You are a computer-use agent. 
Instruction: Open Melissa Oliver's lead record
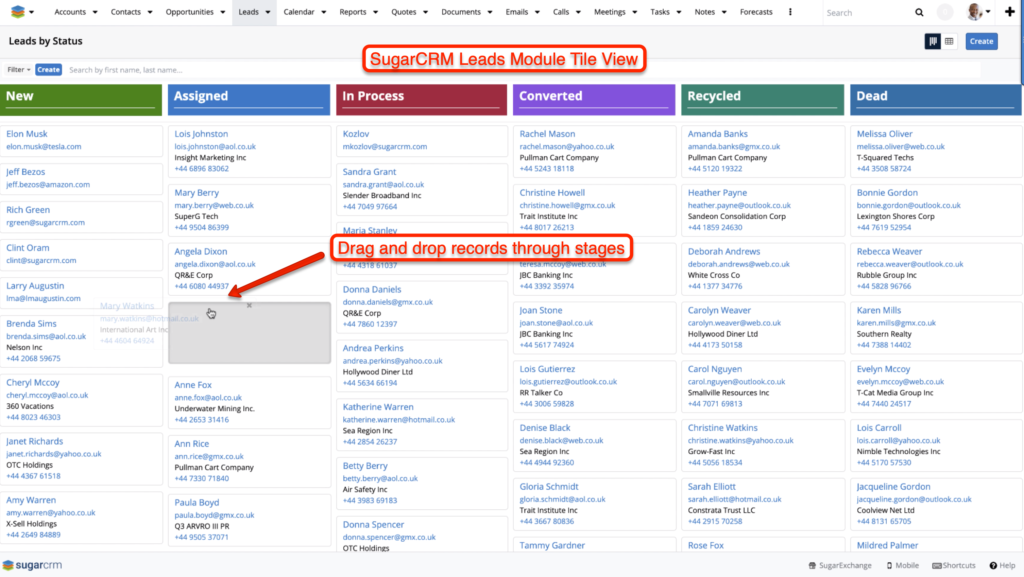pyautogui.click(x=885, y=134)
